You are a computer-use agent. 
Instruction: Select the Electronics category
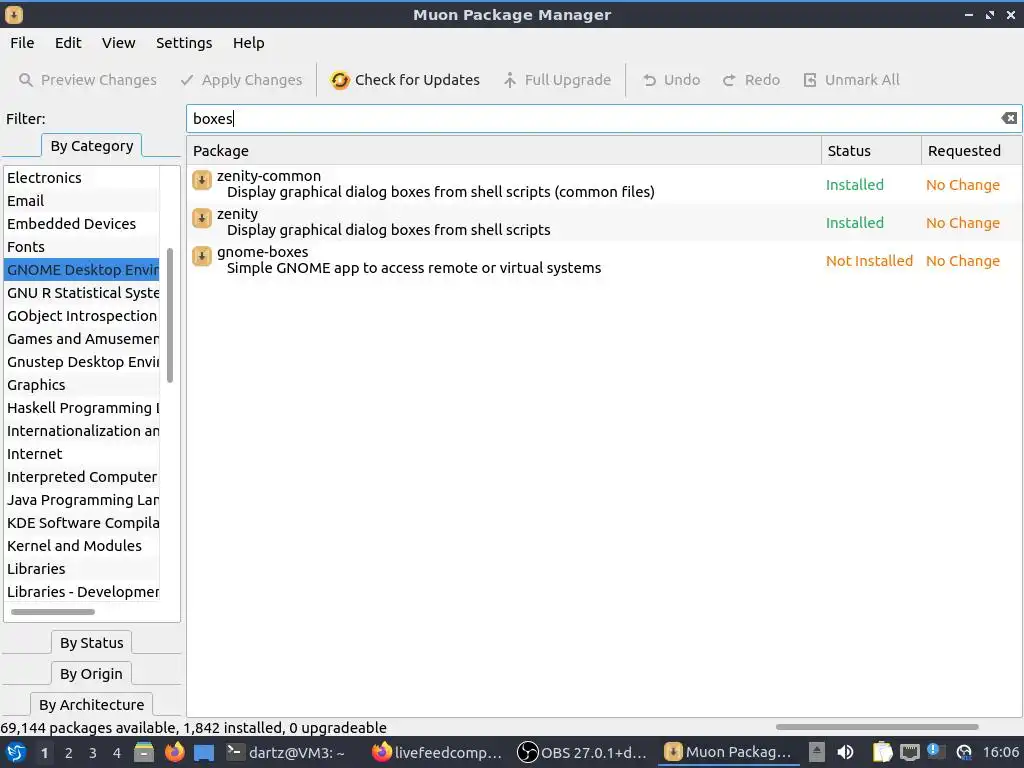pyautogui.click(x=82, y=178)
